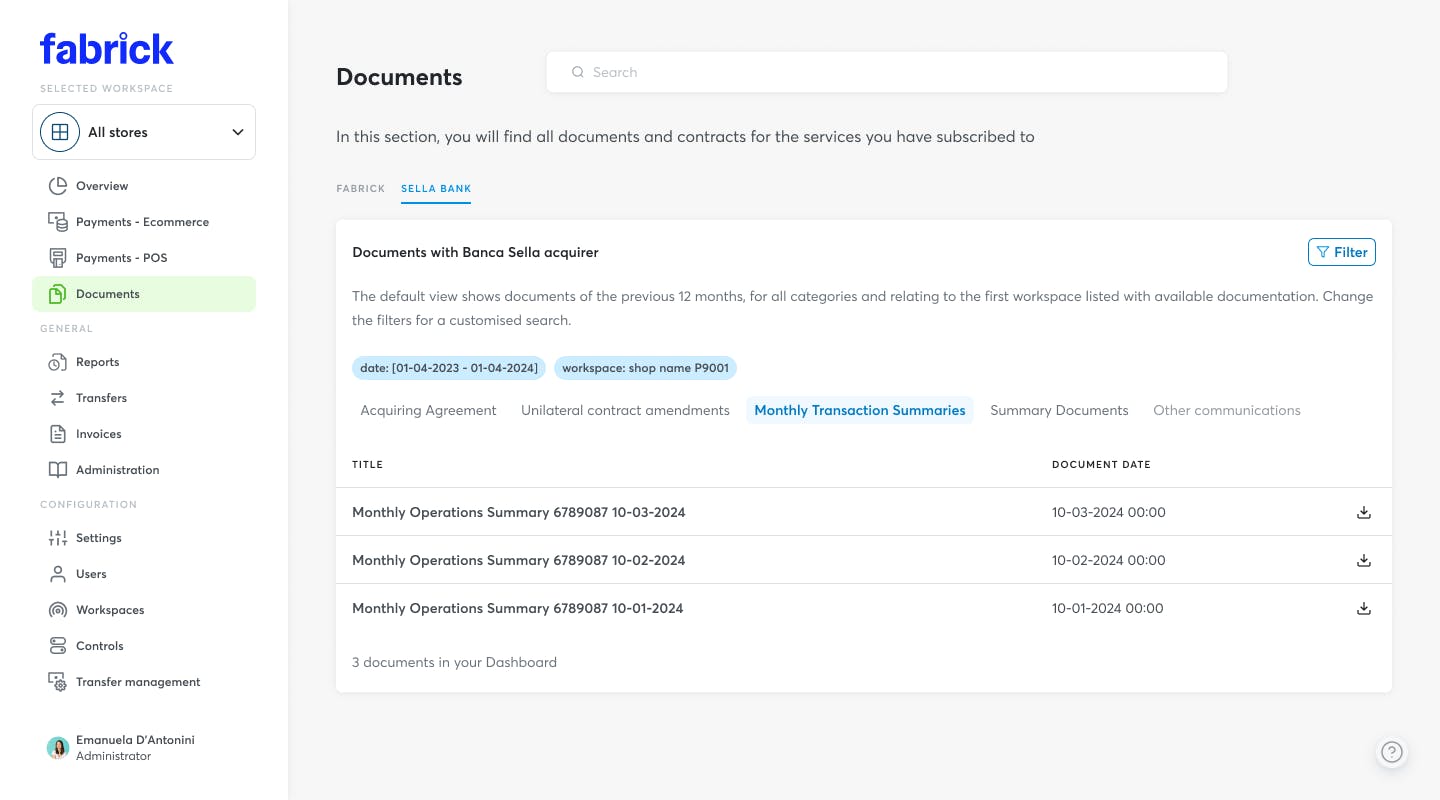Download the 10-01-2024 summary document
This screenshot has width=1440, height=800.
point(1363,608)
